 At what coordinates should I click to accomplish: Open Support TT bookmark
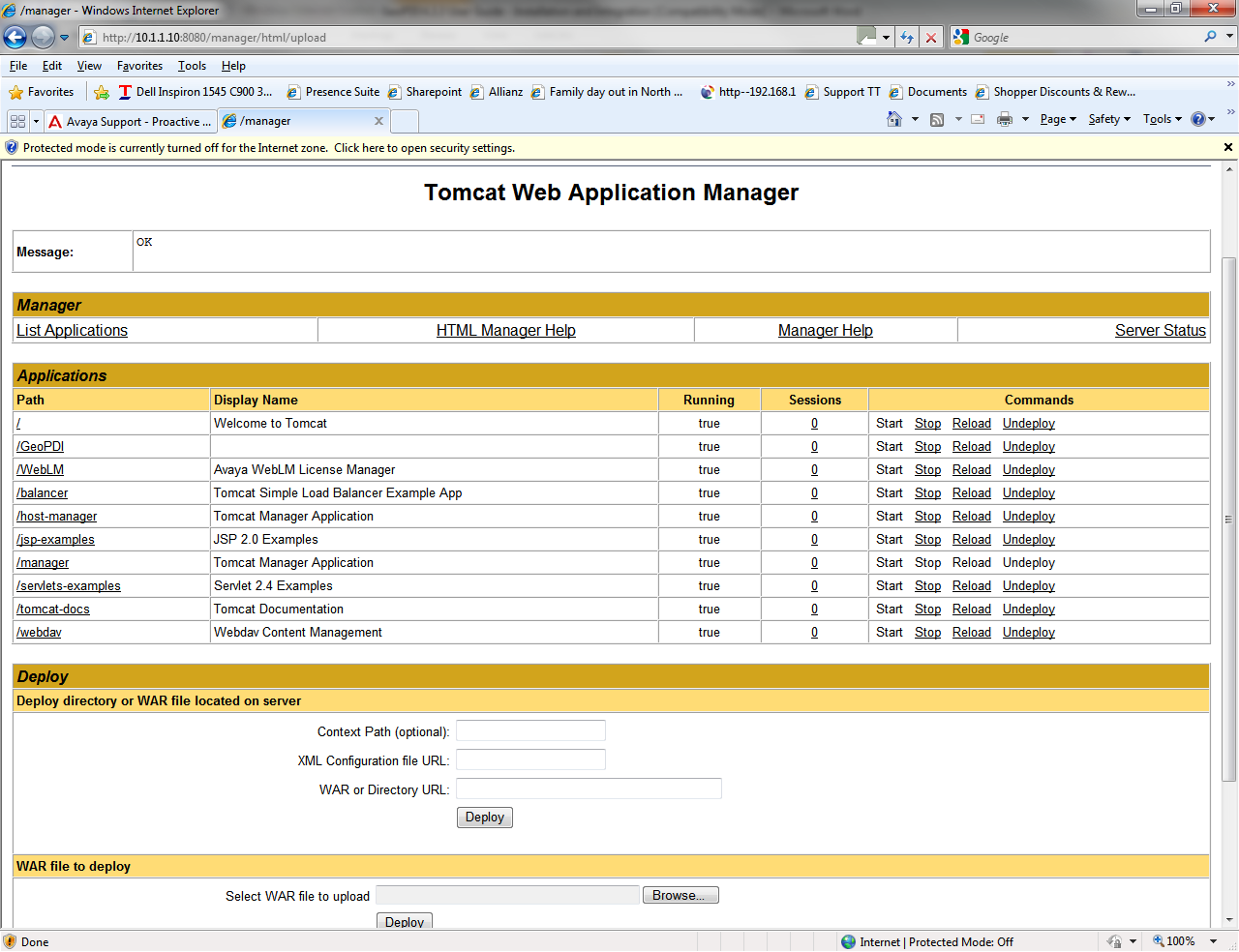coord(843,92)
